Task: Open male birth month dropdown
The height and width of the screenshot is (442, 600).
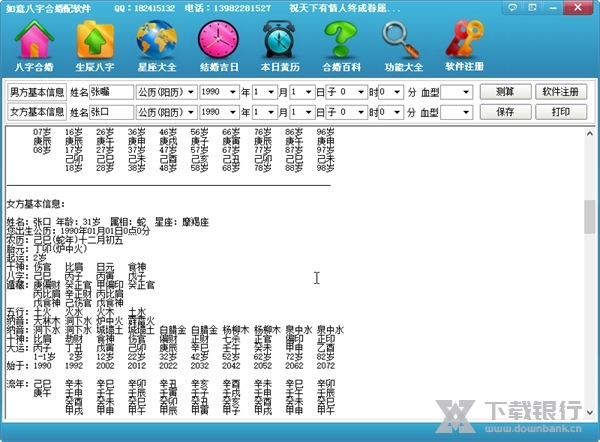Action: tap(265, 92)
